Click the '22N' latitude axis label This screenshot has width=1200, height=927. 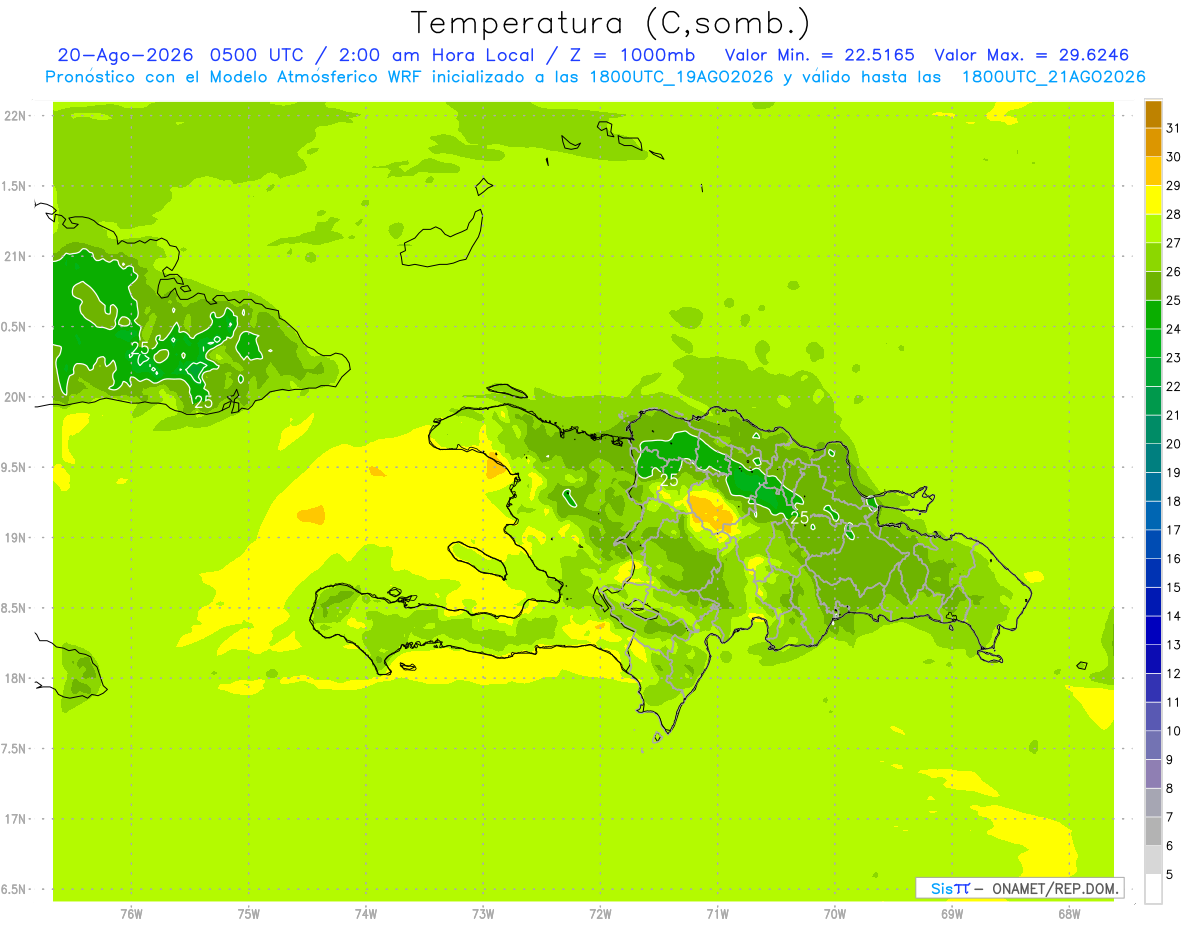tap(15, 116)
